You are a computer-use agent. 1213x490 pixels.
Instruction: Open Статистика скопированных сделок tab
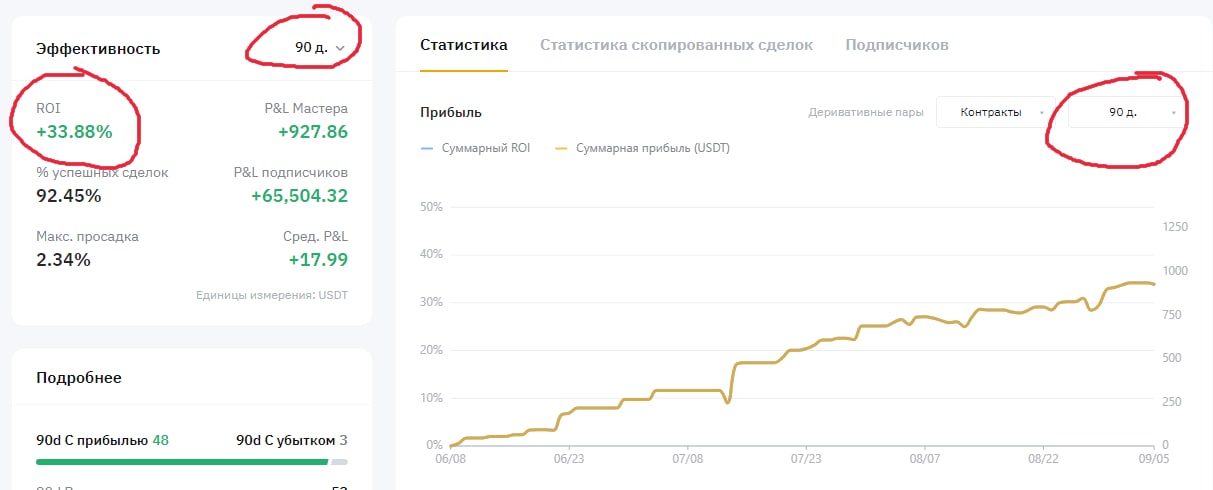676,45
